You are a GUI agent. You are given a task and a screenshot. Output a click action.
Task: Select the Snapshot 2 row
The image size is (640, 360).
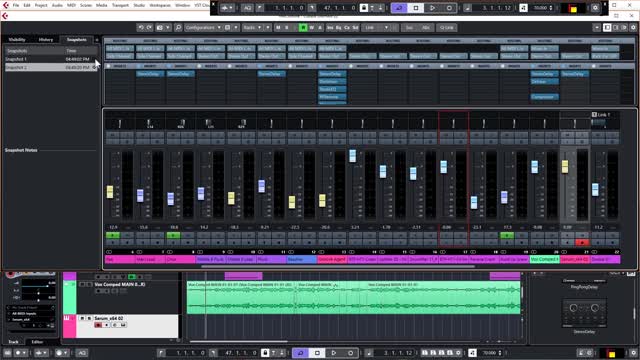coord(51,67)
